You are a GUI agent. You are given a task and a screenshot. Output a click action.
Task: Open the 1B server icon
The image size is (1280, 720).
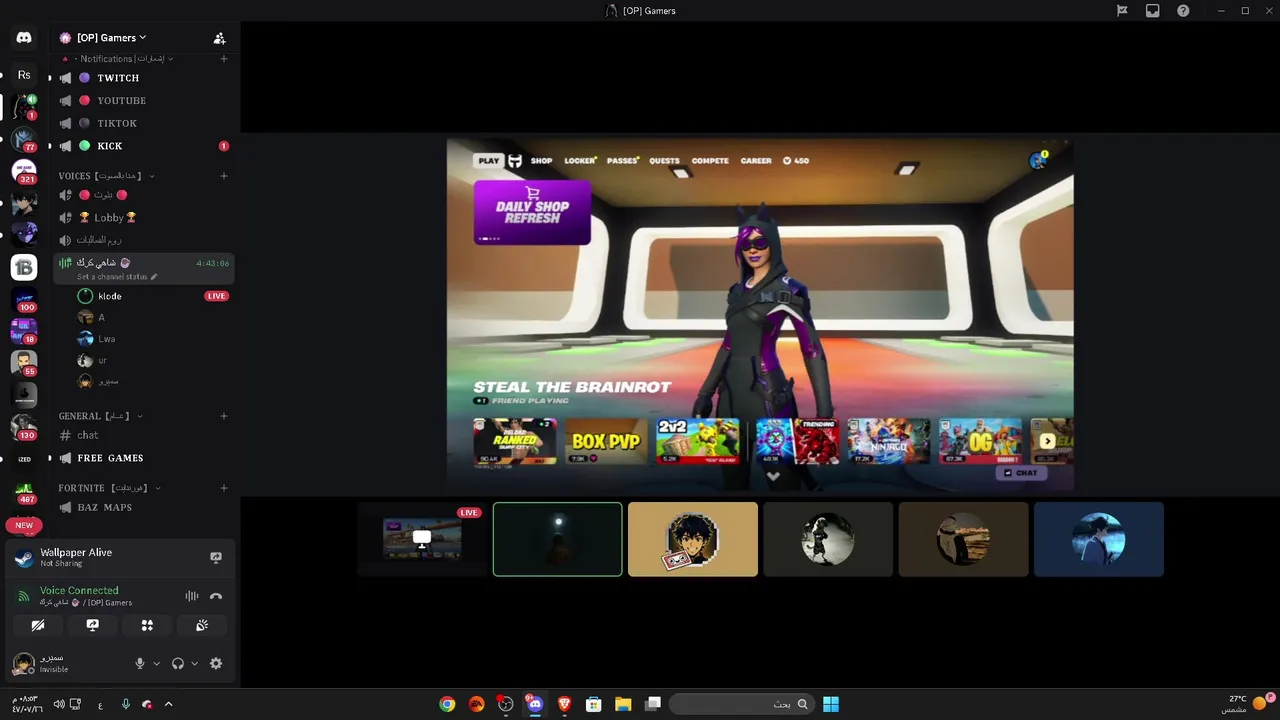coord(24,267)
